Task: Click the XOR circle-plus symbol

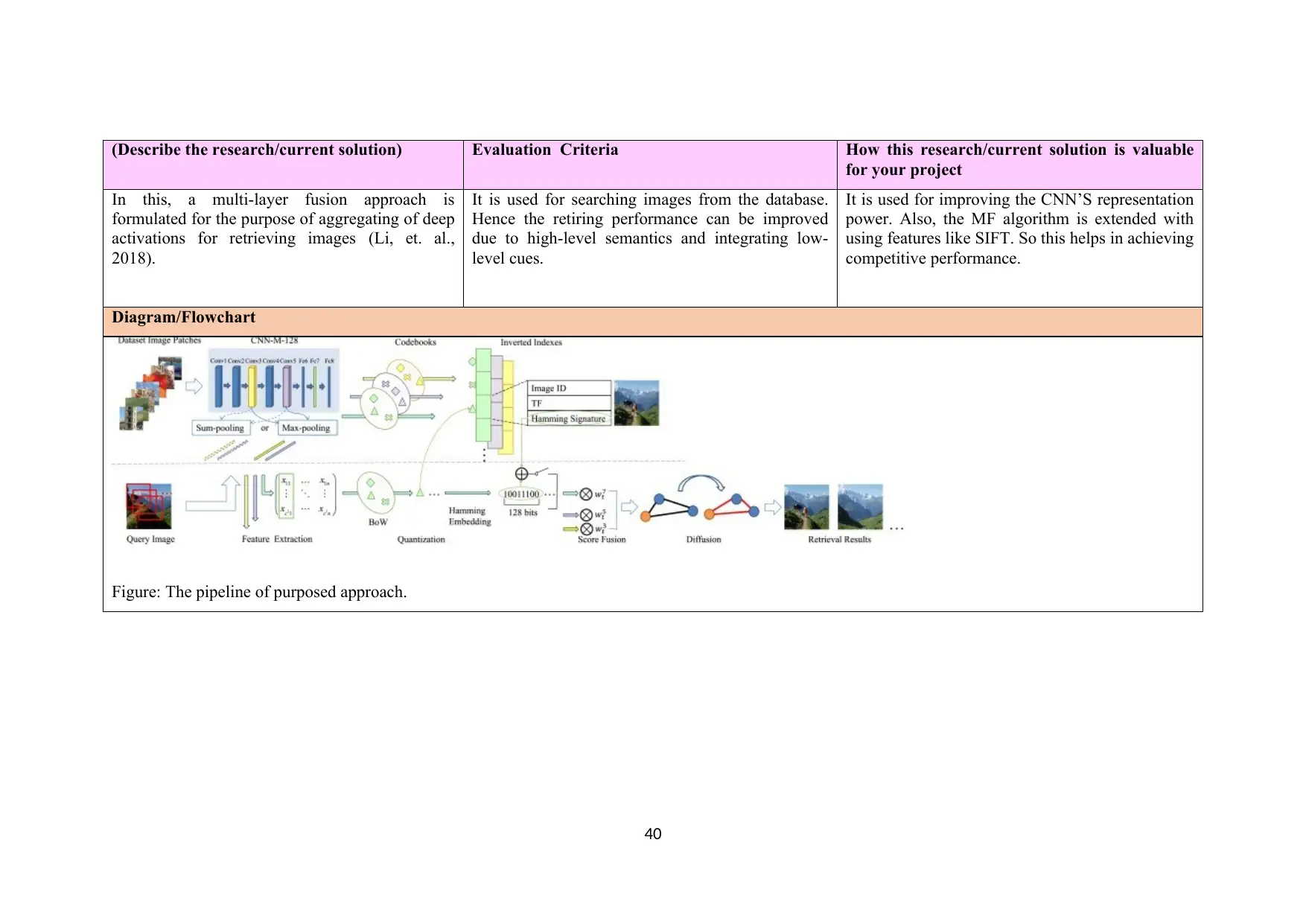Action: (x=521, y=474)
